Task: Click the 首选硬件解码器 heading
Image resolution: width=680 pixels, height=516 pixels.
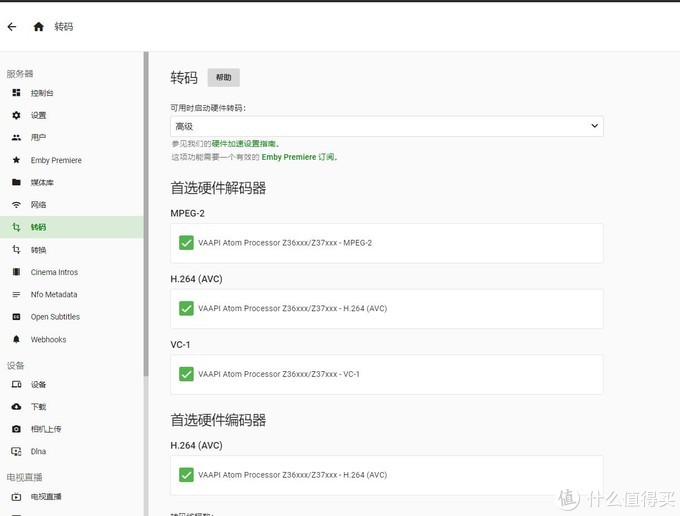Action: (218, 188)
